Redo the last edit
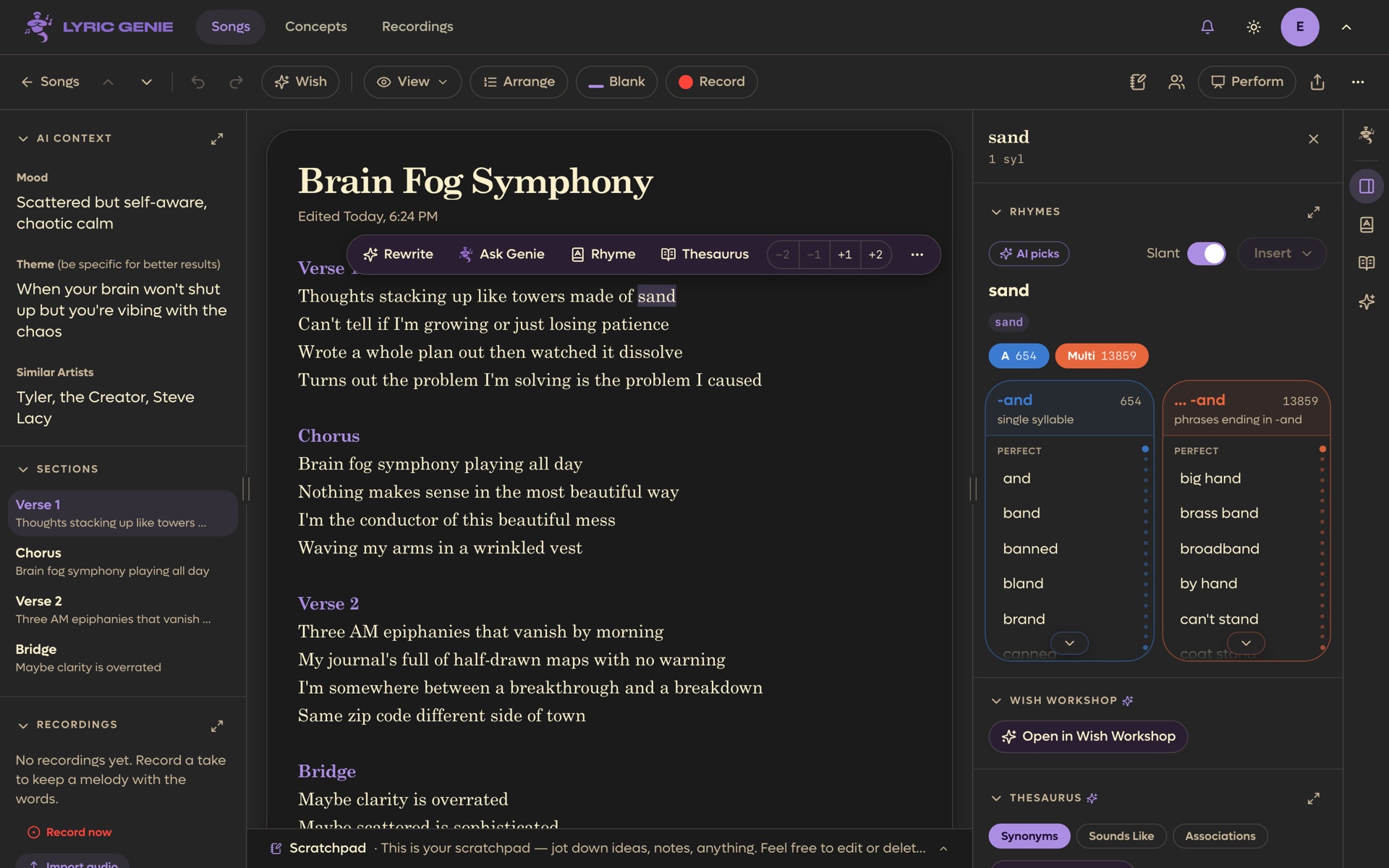This screenshot has width=1389, height=868. [x=236, y=82]
